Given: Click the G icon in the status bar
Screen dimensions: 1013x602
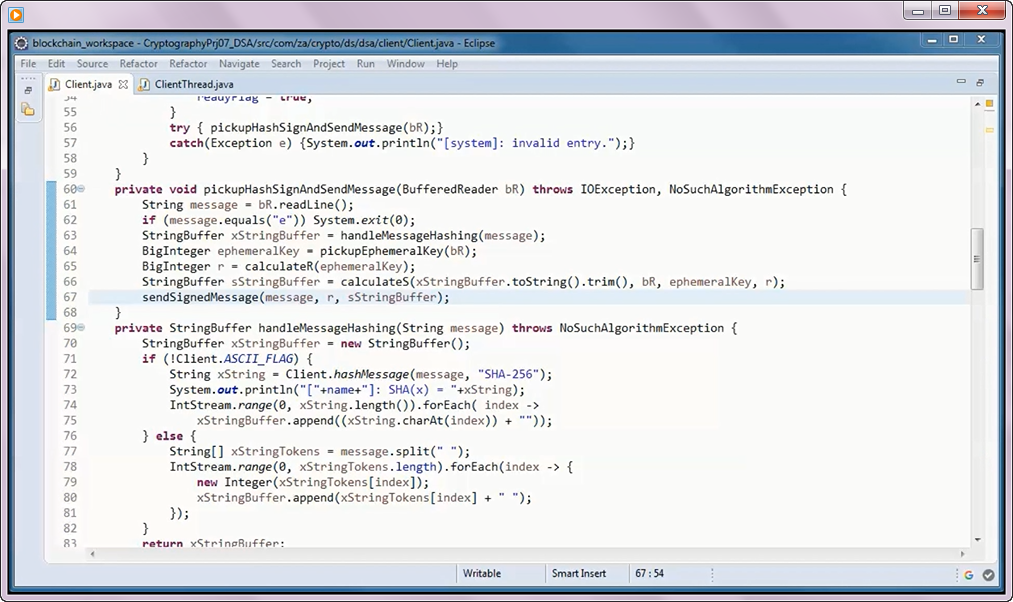Looking at the screenshot, I should (968, 575).
